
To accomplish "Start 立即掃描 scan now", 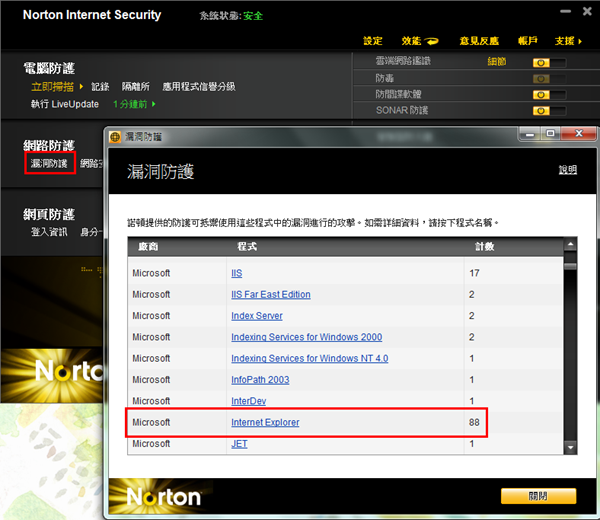I will [x=52, y=87].
